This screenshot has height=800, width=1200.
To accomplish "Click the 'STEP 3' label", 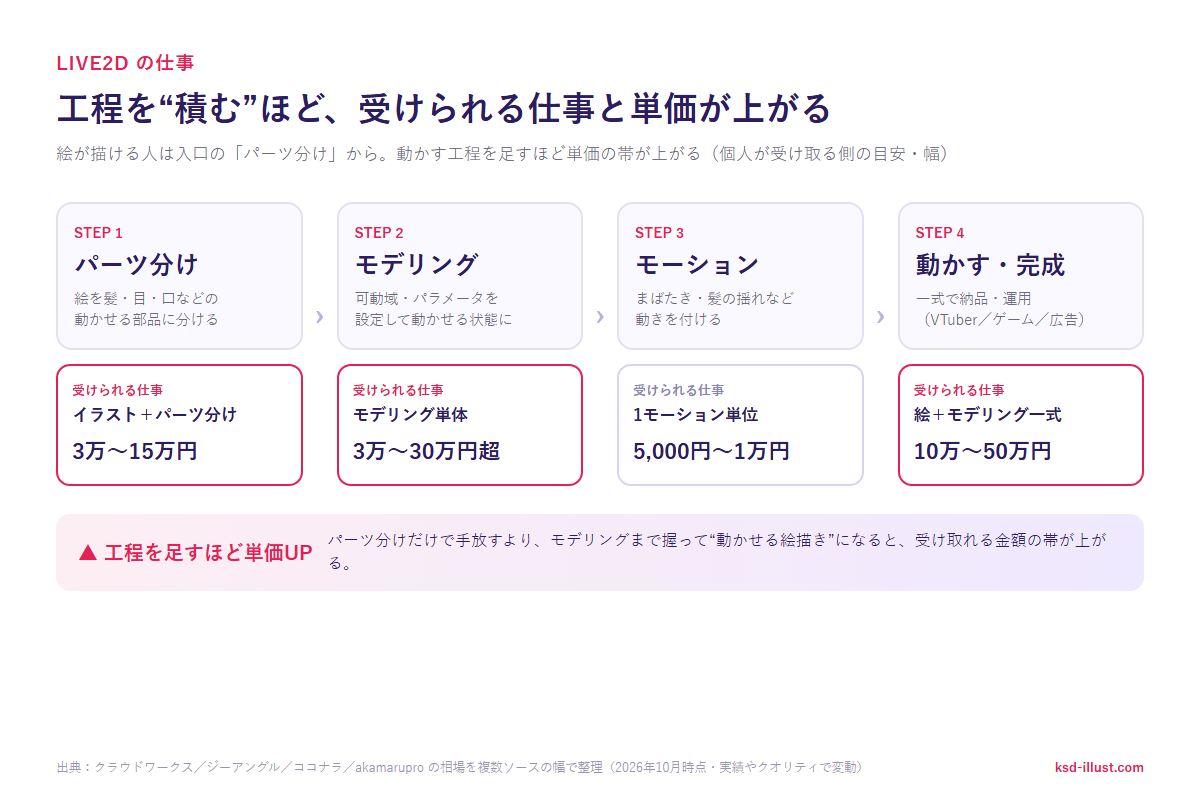I will [659, 233].
